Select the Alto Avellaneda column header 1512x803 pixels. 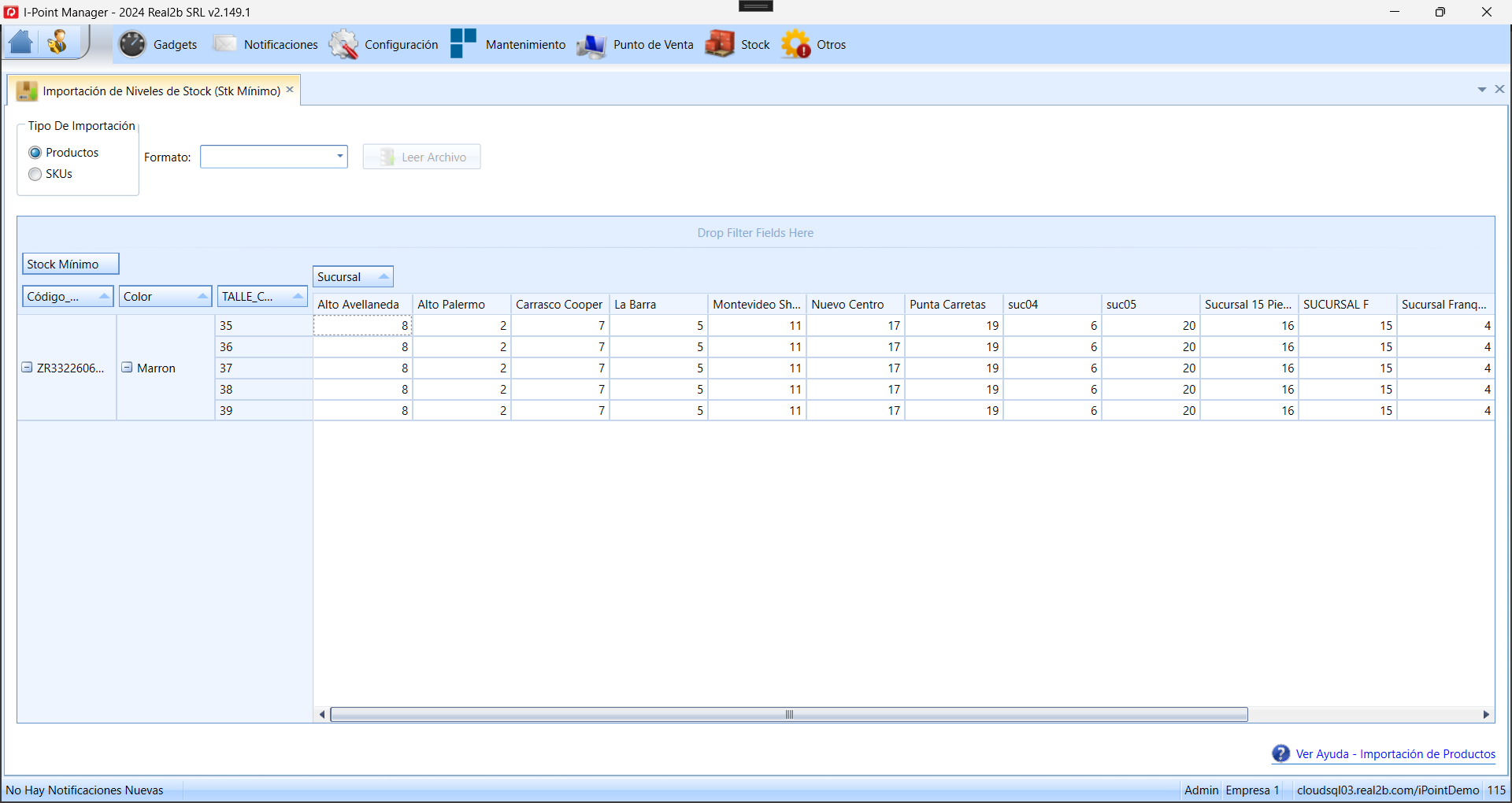coord(363,304)
